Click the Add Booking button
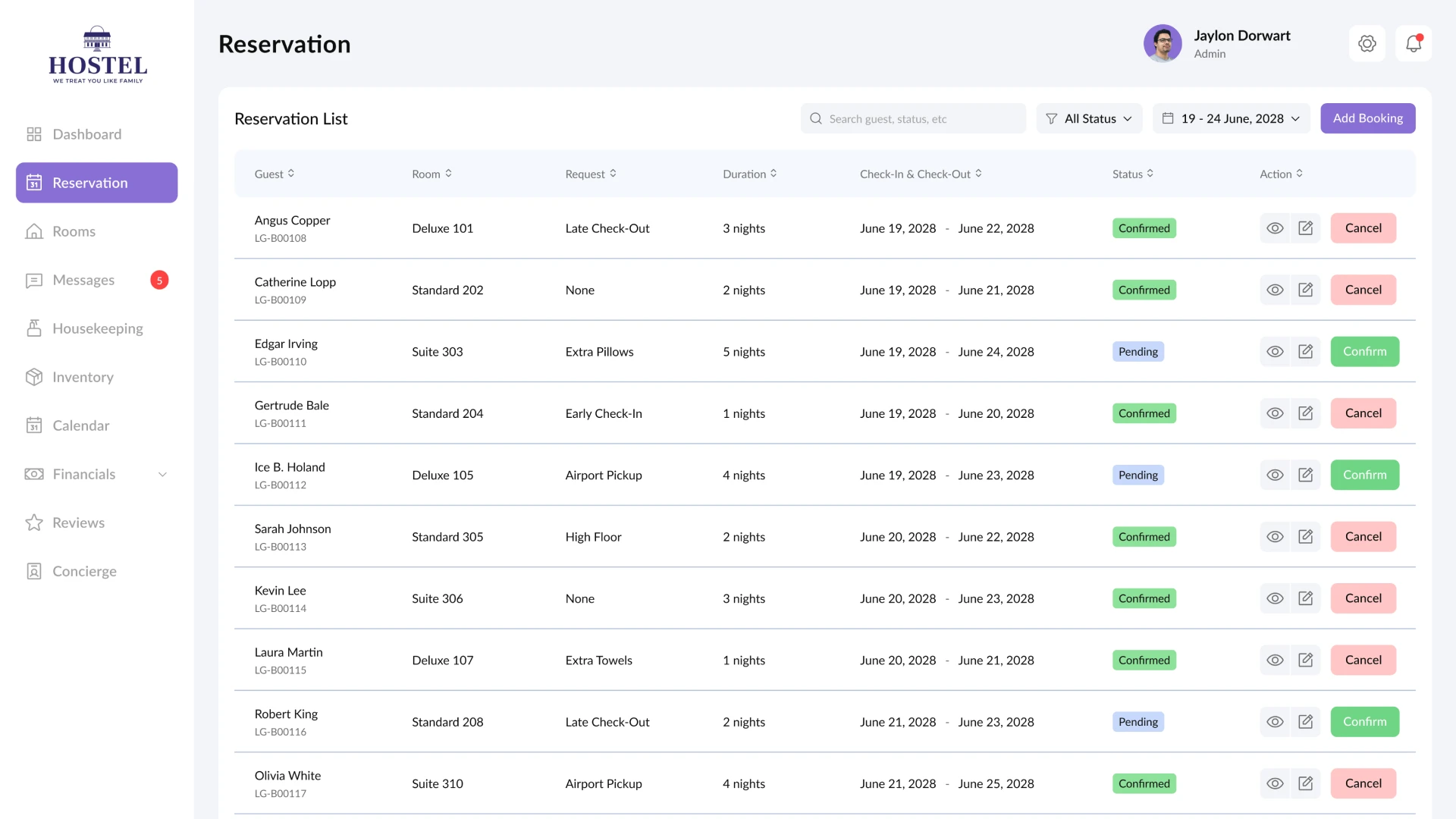The height and width of the screenshot is (819, 1456). click(x=1367, y=118)
